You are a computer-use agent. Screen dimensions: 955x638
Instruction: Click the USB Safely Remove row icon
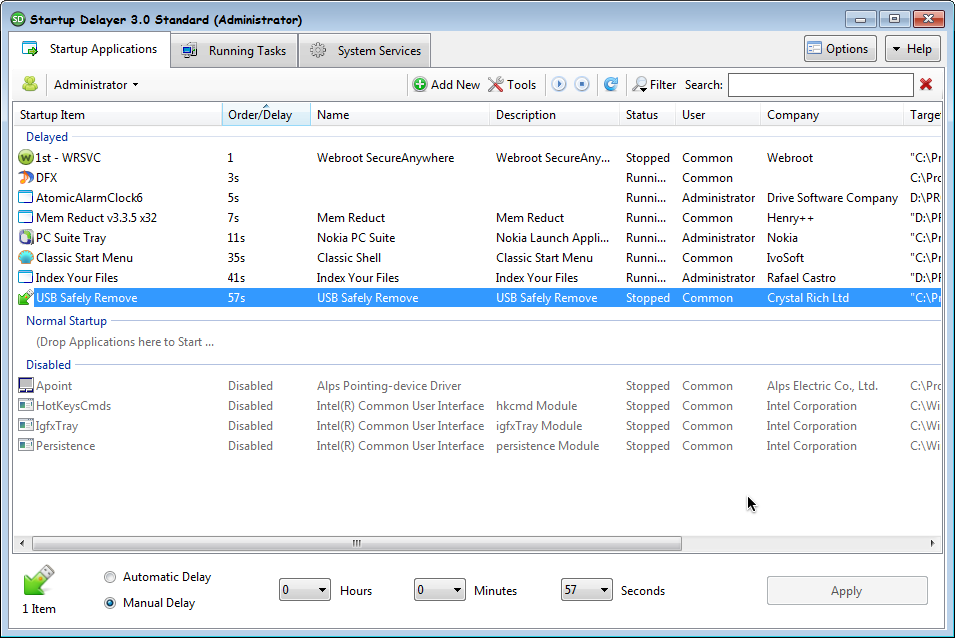(26, 297)
